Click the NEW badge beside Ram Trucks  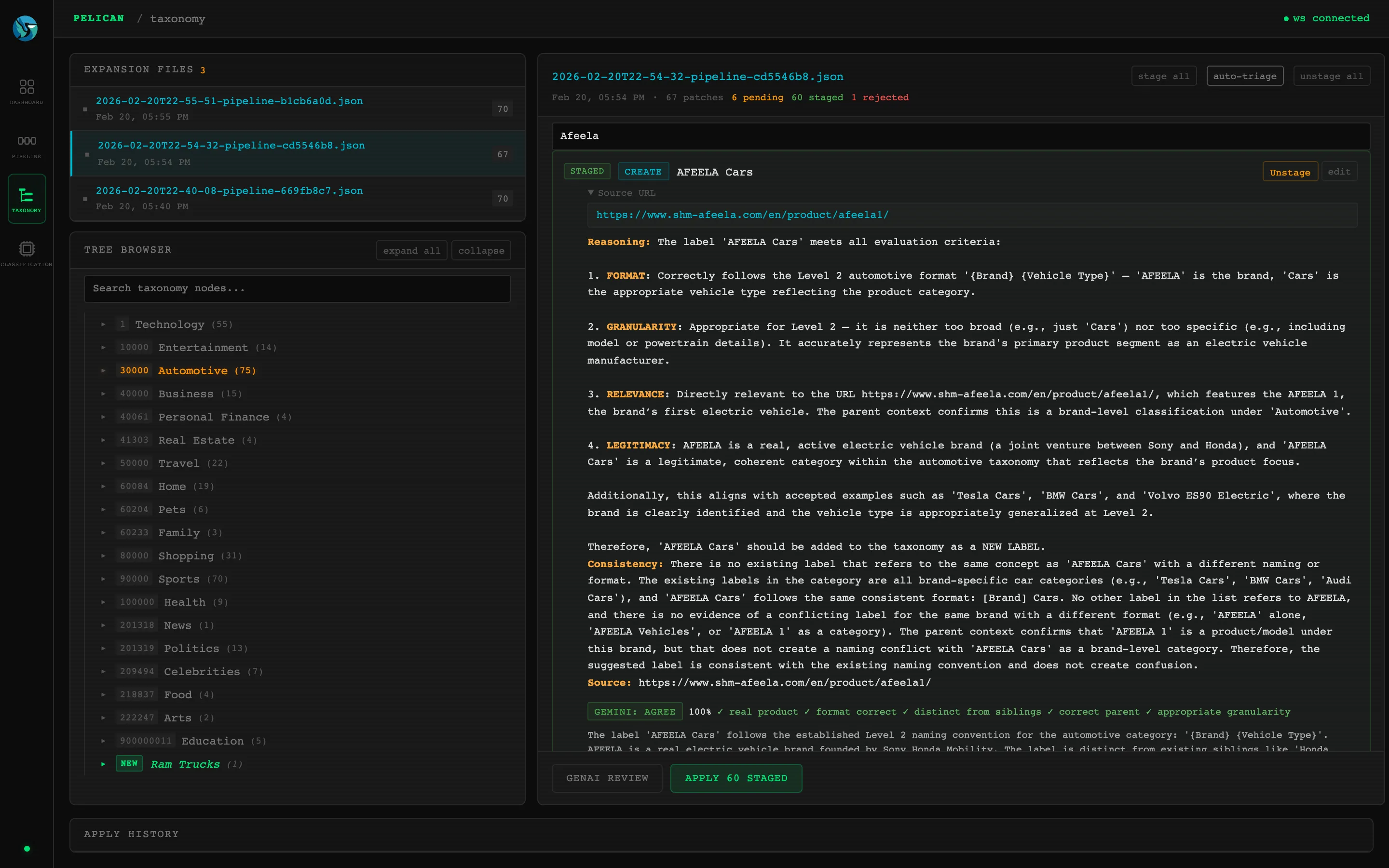129,763
